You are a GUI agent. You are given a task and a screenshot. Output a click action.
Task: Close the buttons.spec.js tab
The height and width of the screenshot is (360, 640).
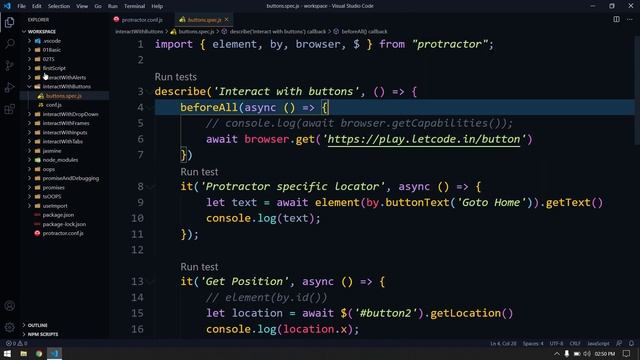[x=227, y=19]
